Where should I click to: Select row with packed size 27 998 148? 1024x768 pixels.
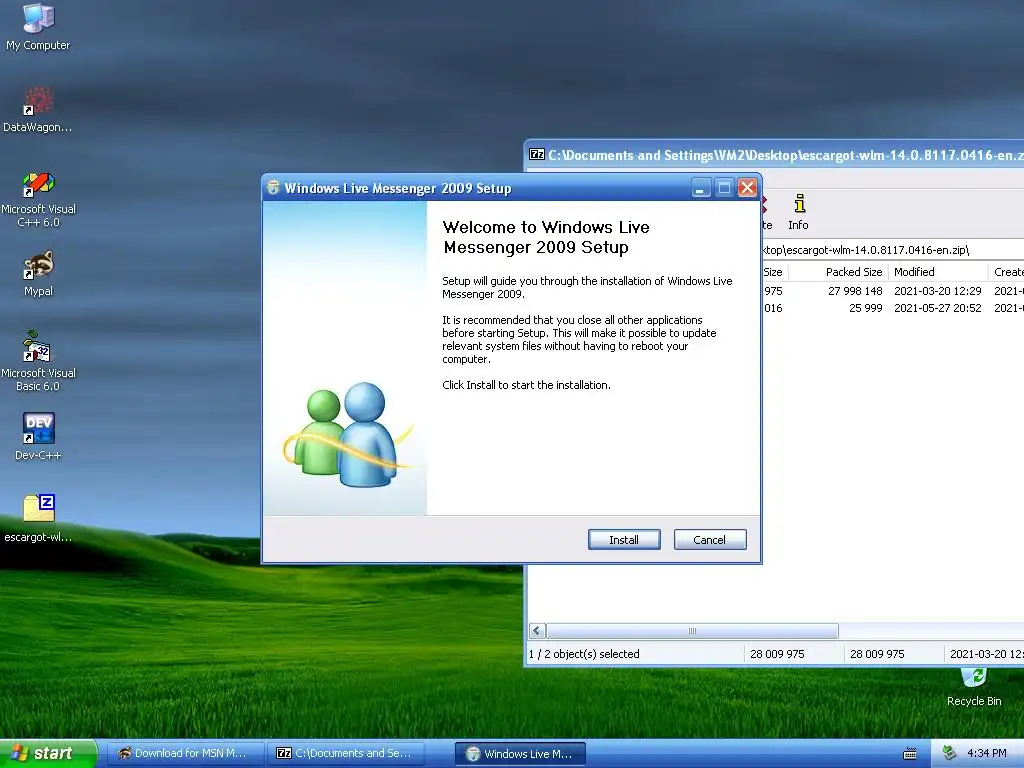pyautogui.click(x=892, y=291)
